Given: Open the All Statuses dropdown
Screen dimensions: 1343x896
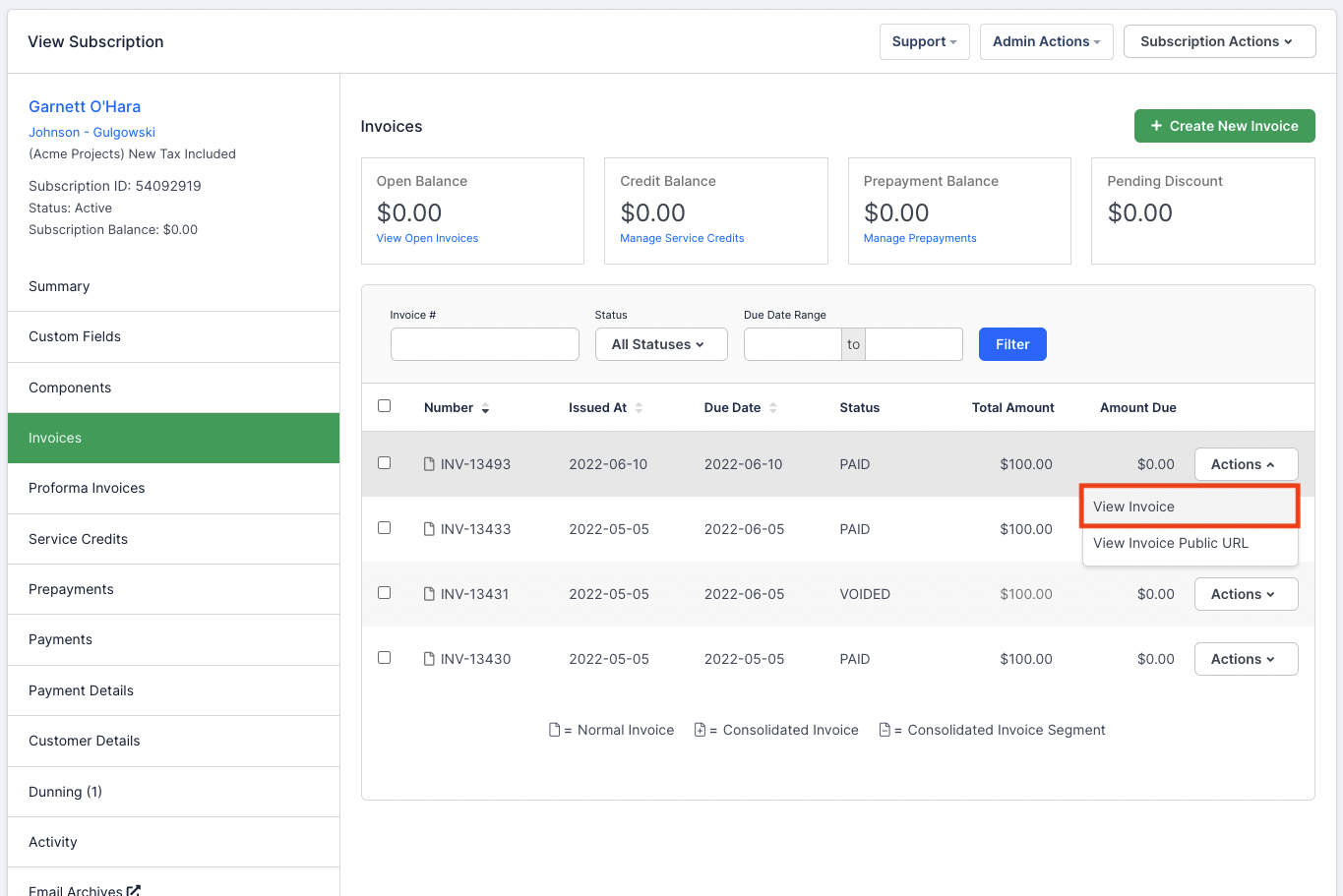Looking at the screenshot, I should tap(660, 344).
